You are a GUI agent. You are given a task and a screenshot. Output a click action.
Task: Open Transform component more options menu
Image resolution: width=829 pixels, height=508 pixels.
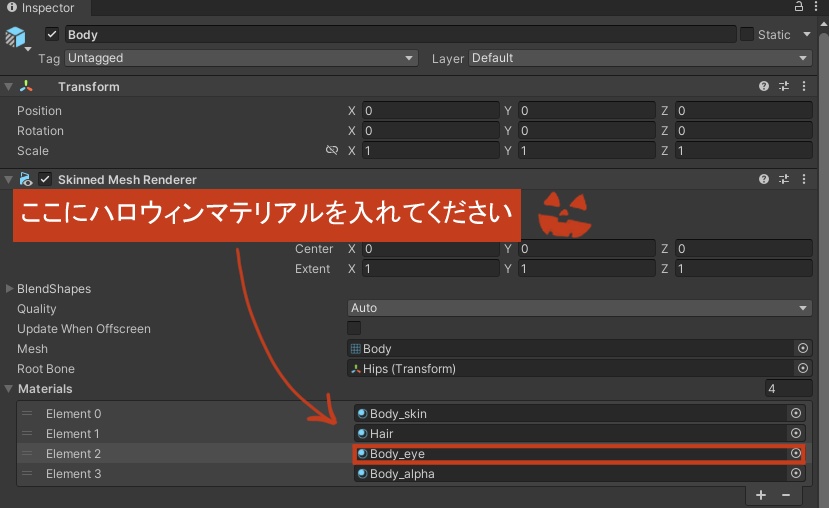point(804,86)
